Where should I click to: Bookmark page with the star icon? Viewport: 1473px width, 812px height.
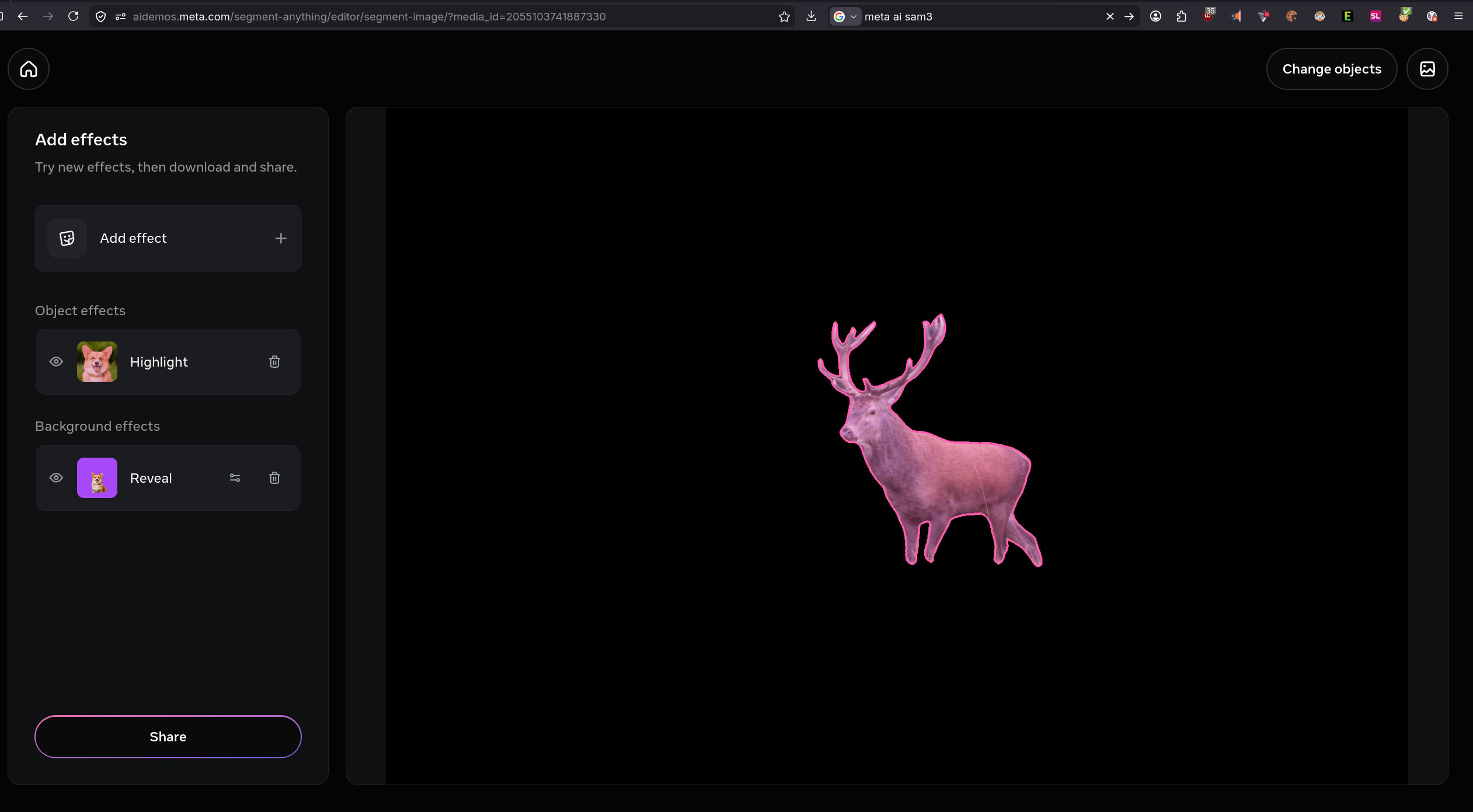tap(784, 16)
